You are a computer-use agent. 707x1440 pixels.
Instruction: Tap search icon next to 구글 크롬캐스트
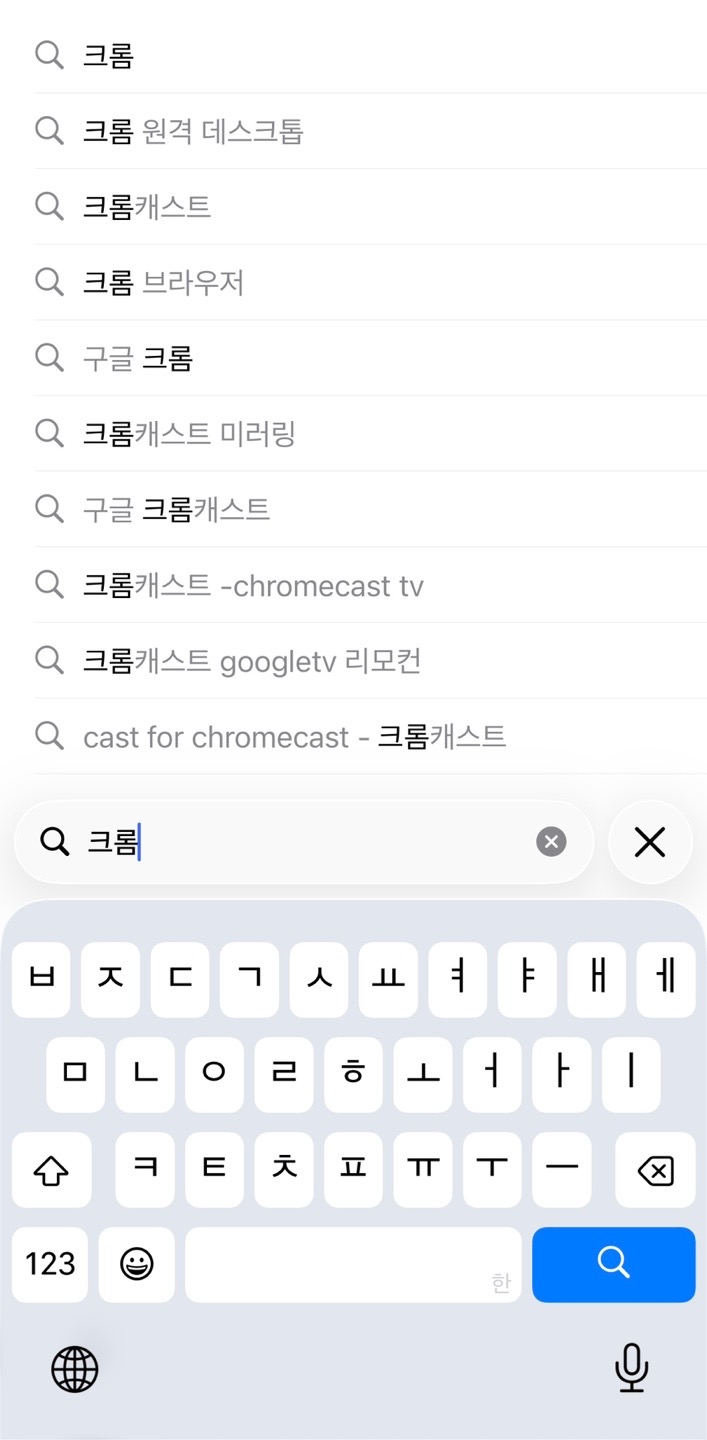point(49,509)
